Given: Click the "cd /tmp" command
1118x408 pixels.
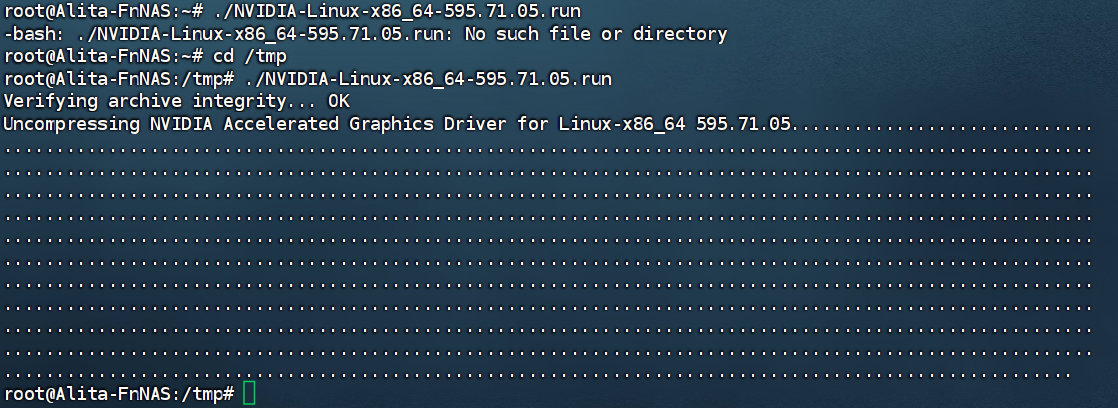Looking at the screenshot, I should click(250, 56).
